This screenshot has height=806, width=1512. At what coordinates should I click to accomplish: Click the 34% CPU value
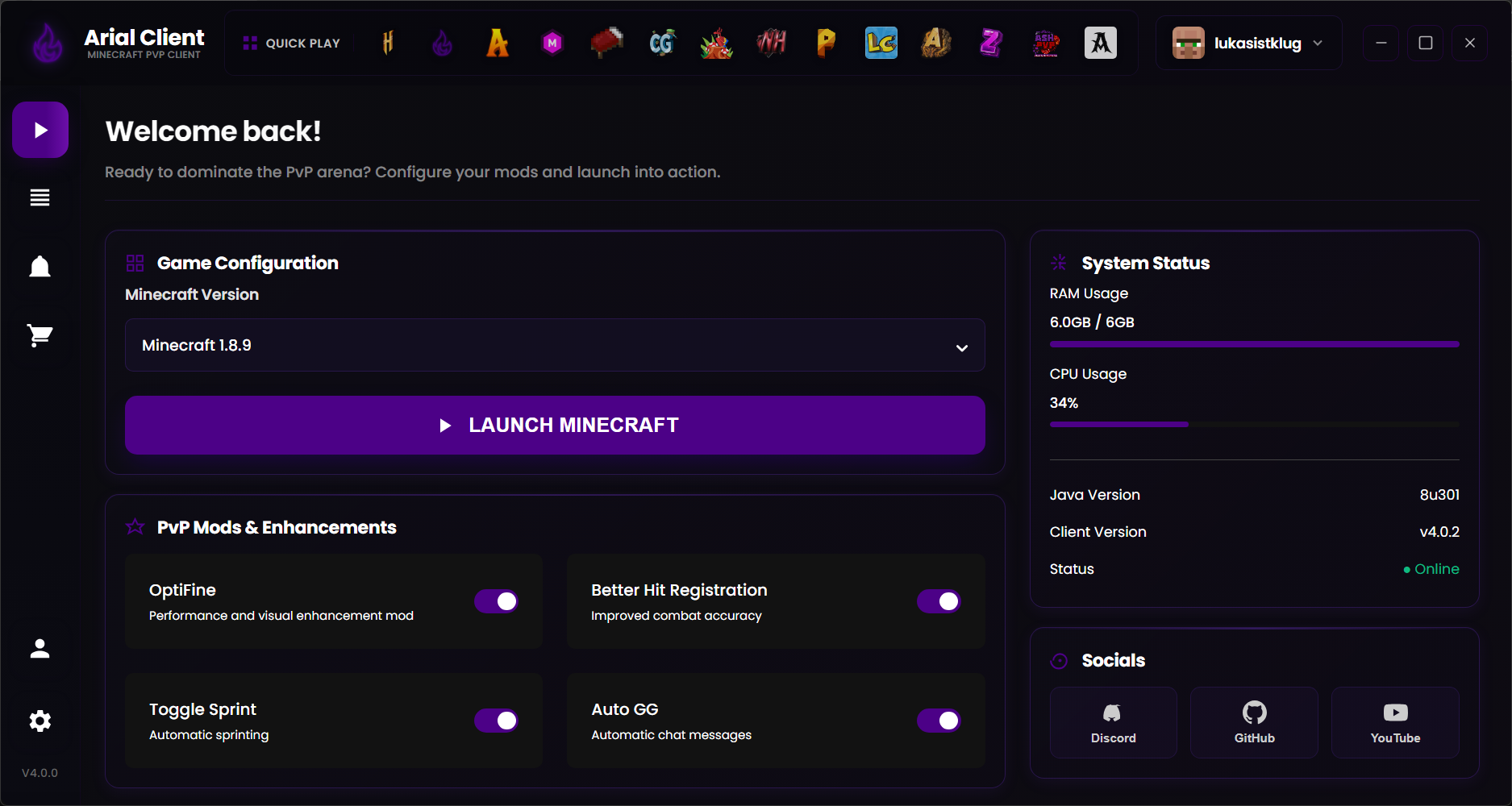click(x=1064, y=403)
